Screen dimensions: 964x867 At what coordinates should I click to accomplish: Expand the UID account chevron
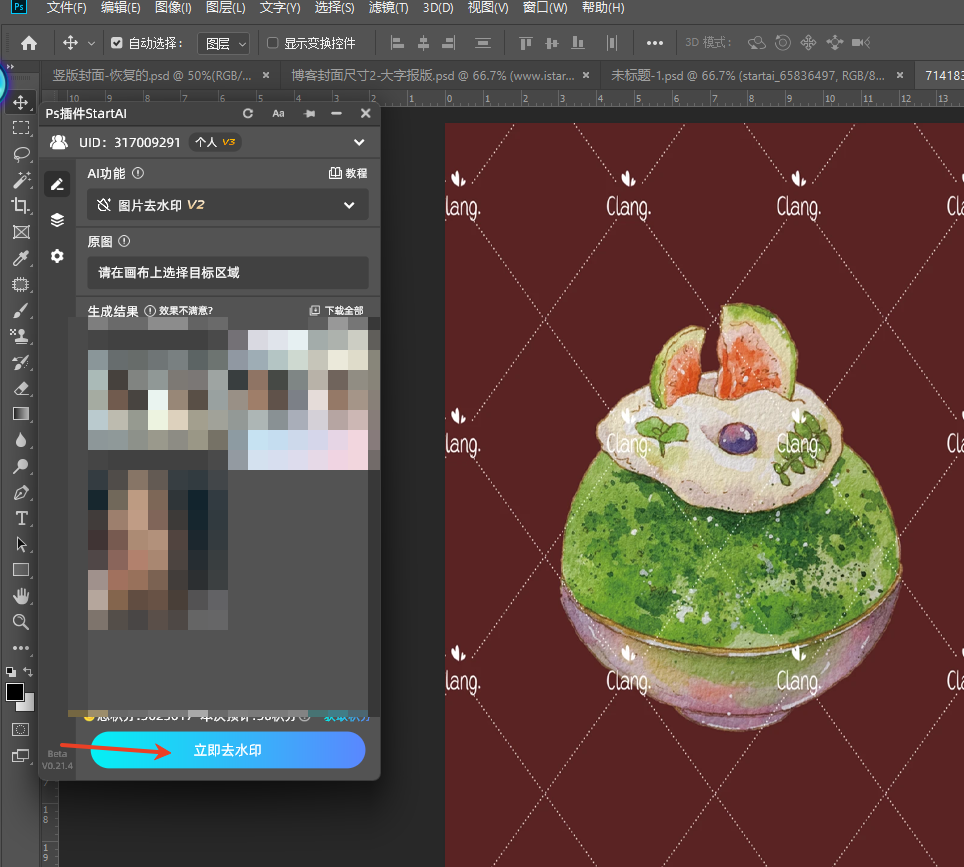[360, 143]
